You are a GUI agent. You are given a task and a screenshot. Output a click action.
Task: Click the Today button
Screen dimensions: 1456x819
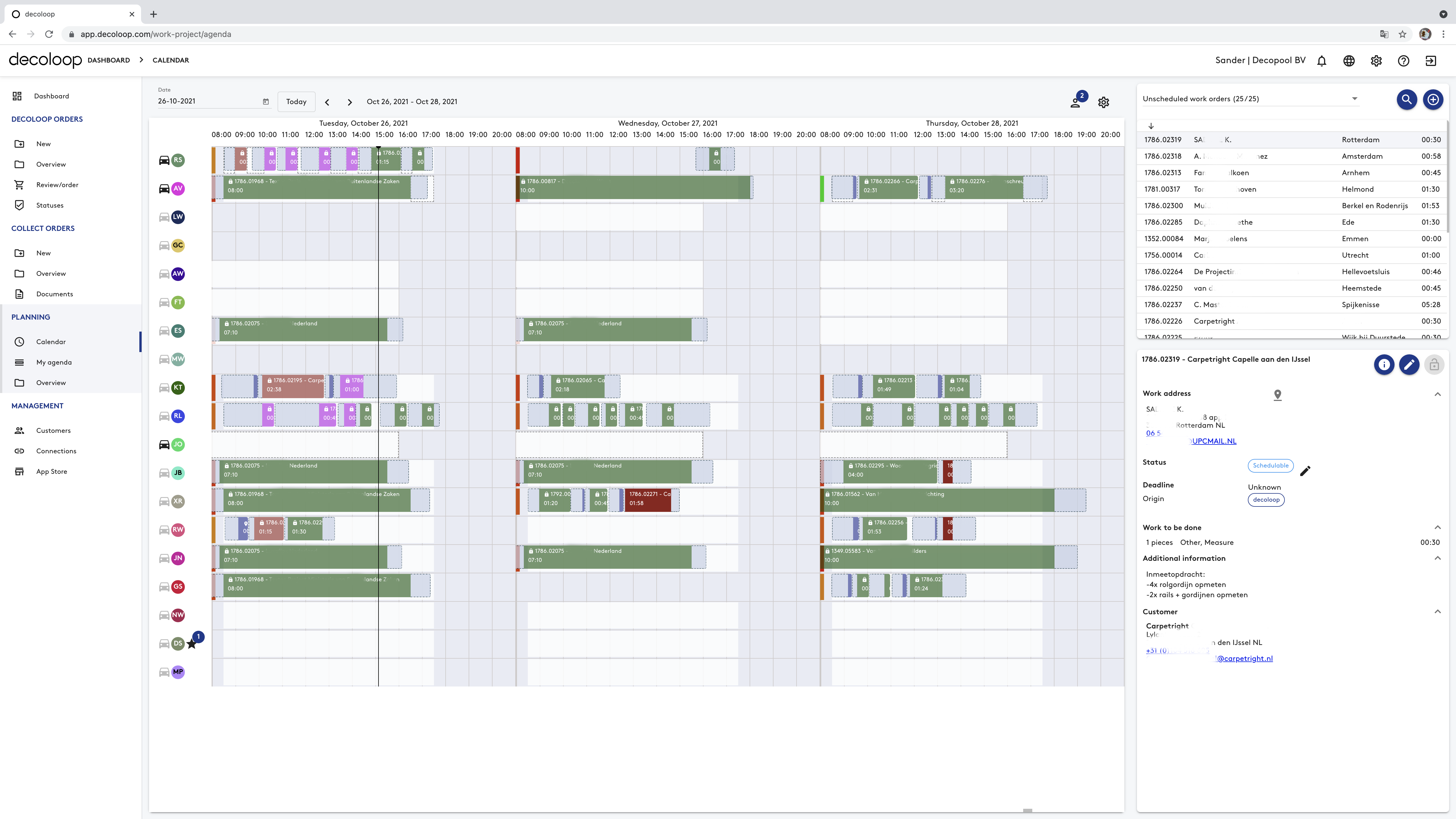click(296, 102)
